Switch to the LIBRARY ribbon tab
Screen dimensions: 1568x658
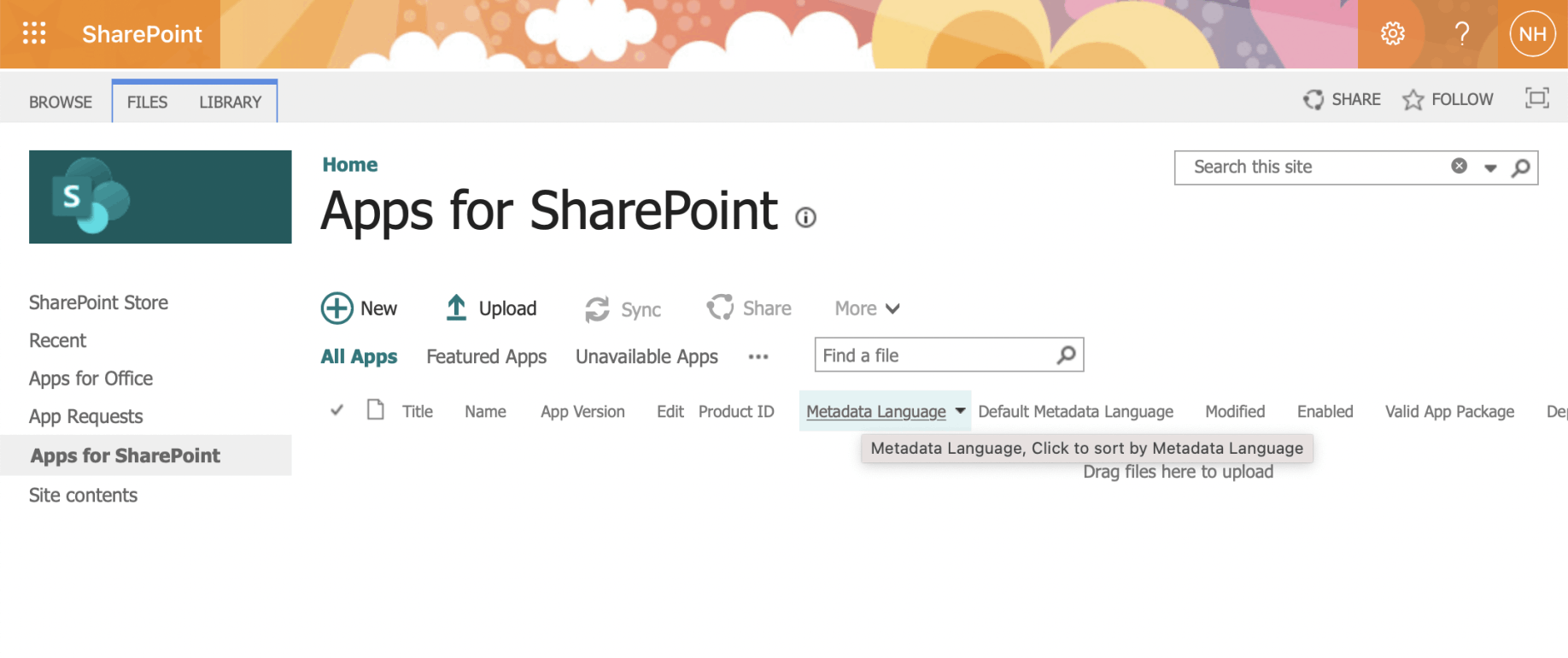pyautogui.click(x=230, y=102)
